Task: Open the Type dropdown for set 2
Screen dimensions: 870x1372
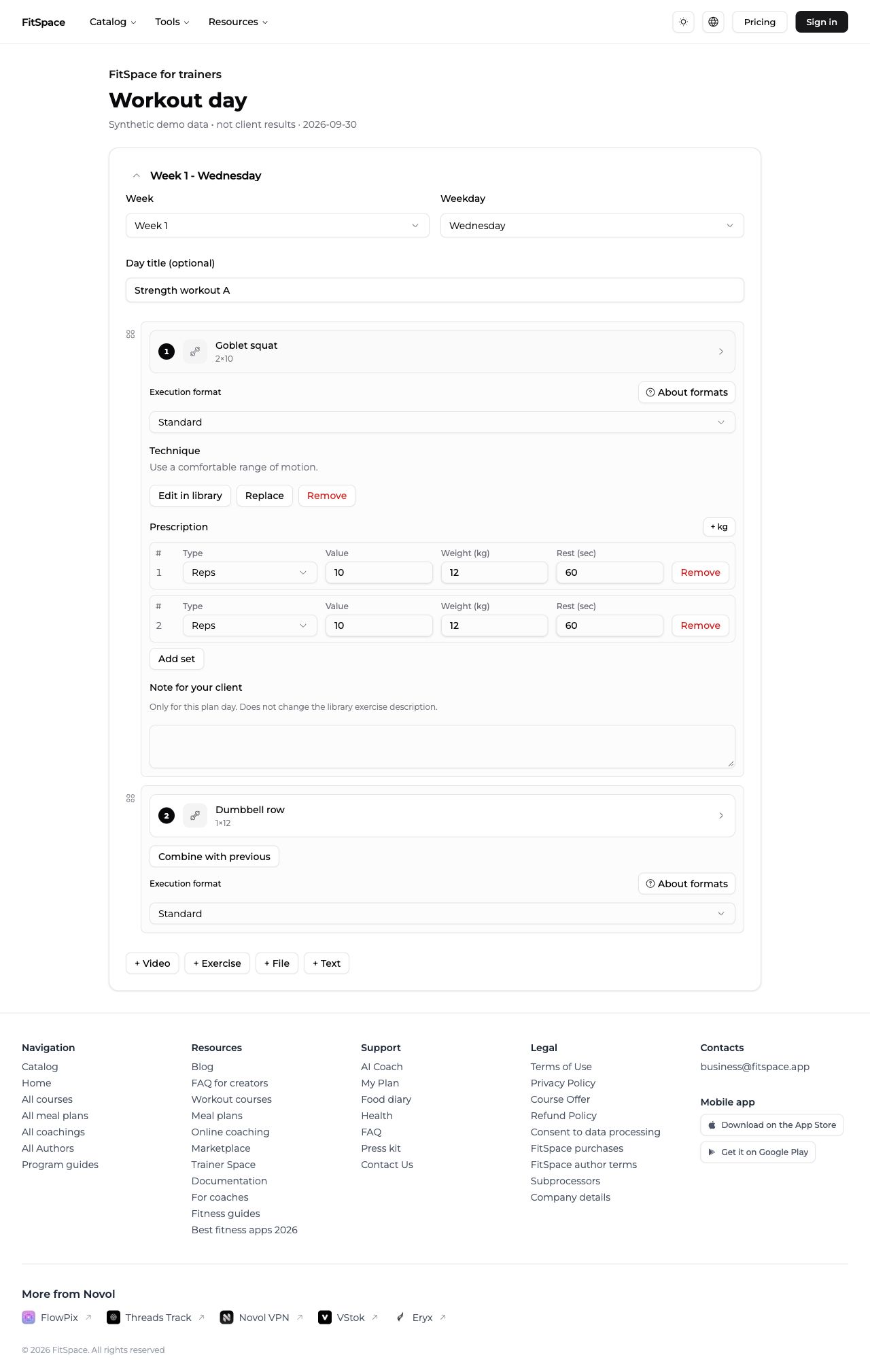Action: coord(250,625)
